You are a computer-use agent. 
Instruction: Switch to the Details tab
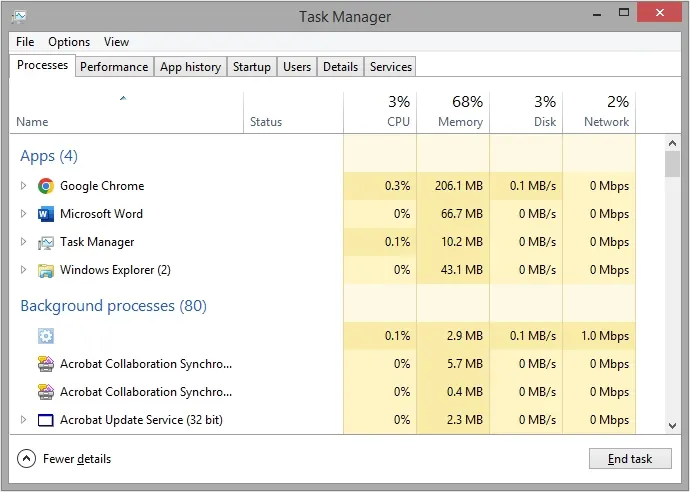[340, 67]
